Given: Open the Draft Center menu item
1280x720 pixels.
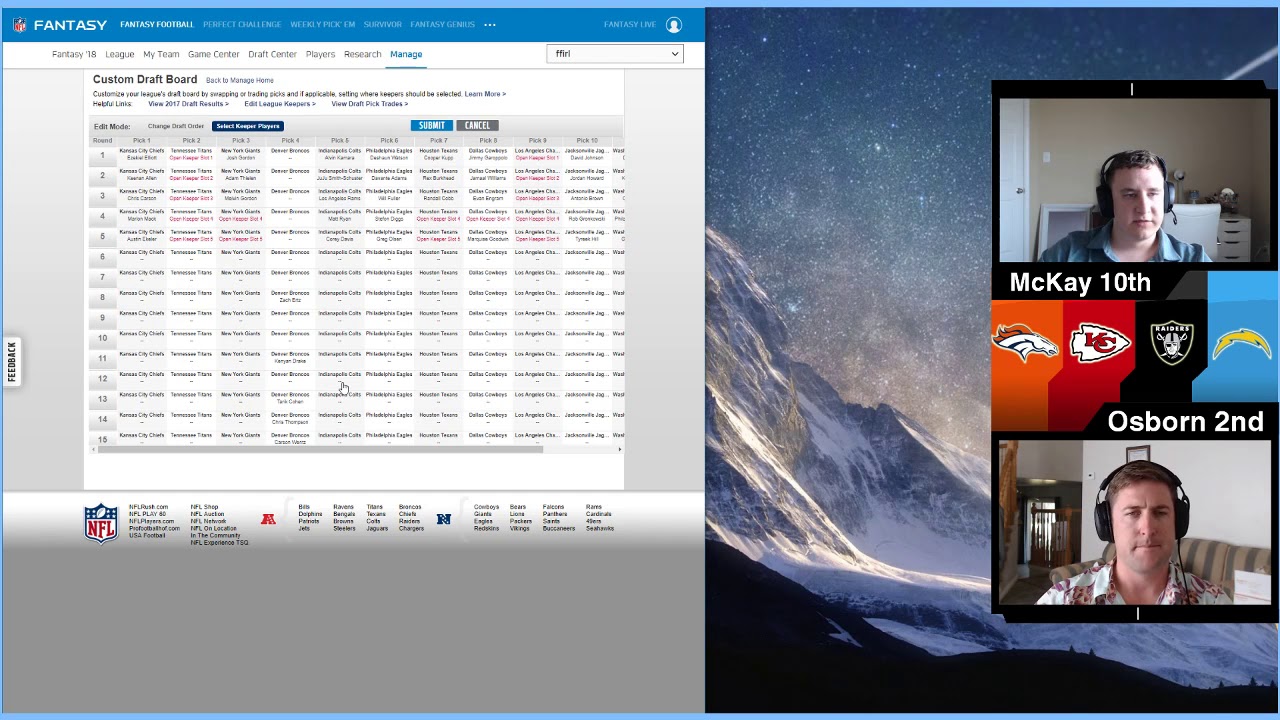Looking at the screenshot, I should pos(272,54).
